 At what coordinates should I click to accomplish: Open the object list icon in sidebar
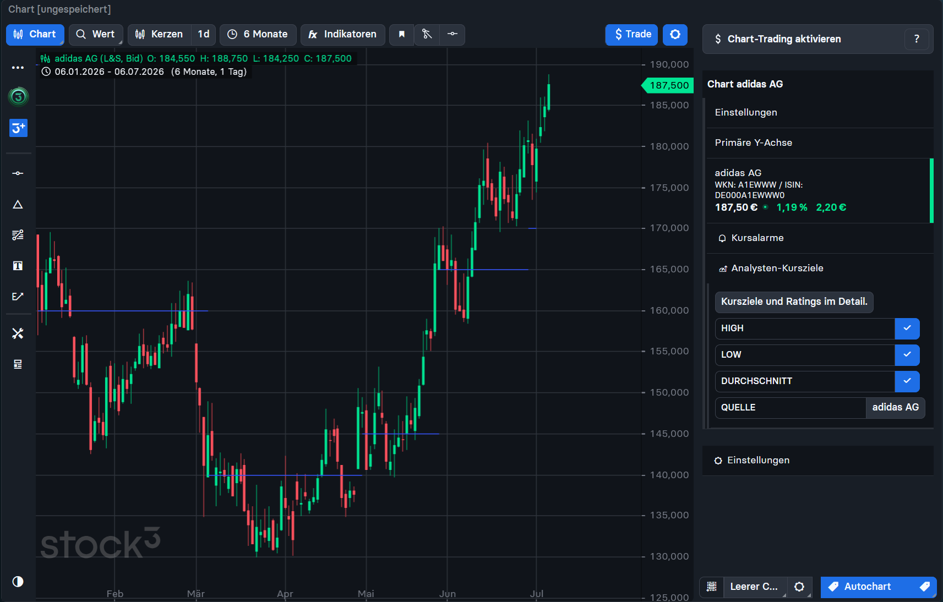click(x=17, y=364)
